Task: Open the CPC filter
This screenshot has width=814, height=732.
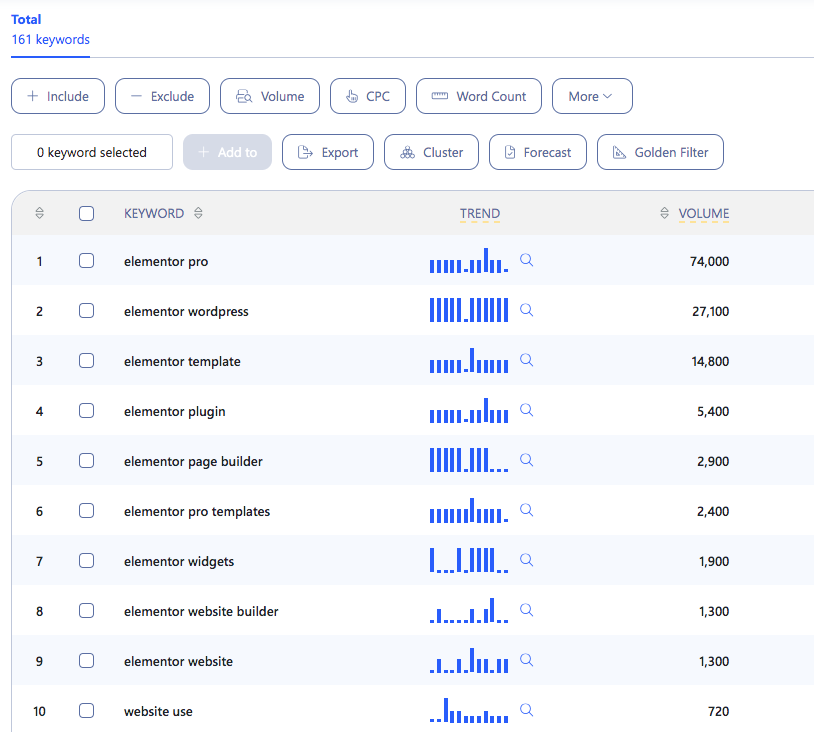Action: [368, 96]
